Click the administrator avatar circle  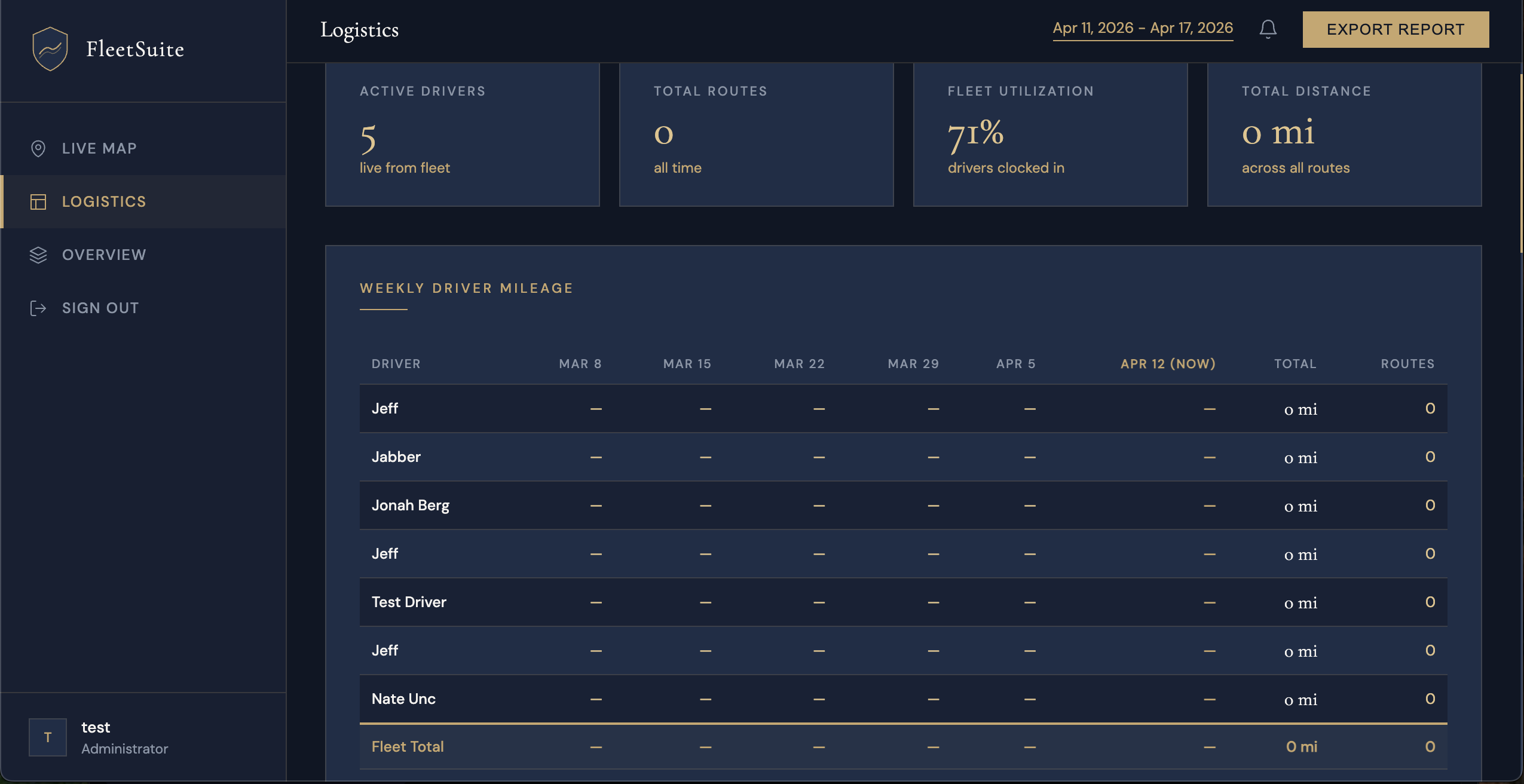pyautogui.click(x=47, y=736)
